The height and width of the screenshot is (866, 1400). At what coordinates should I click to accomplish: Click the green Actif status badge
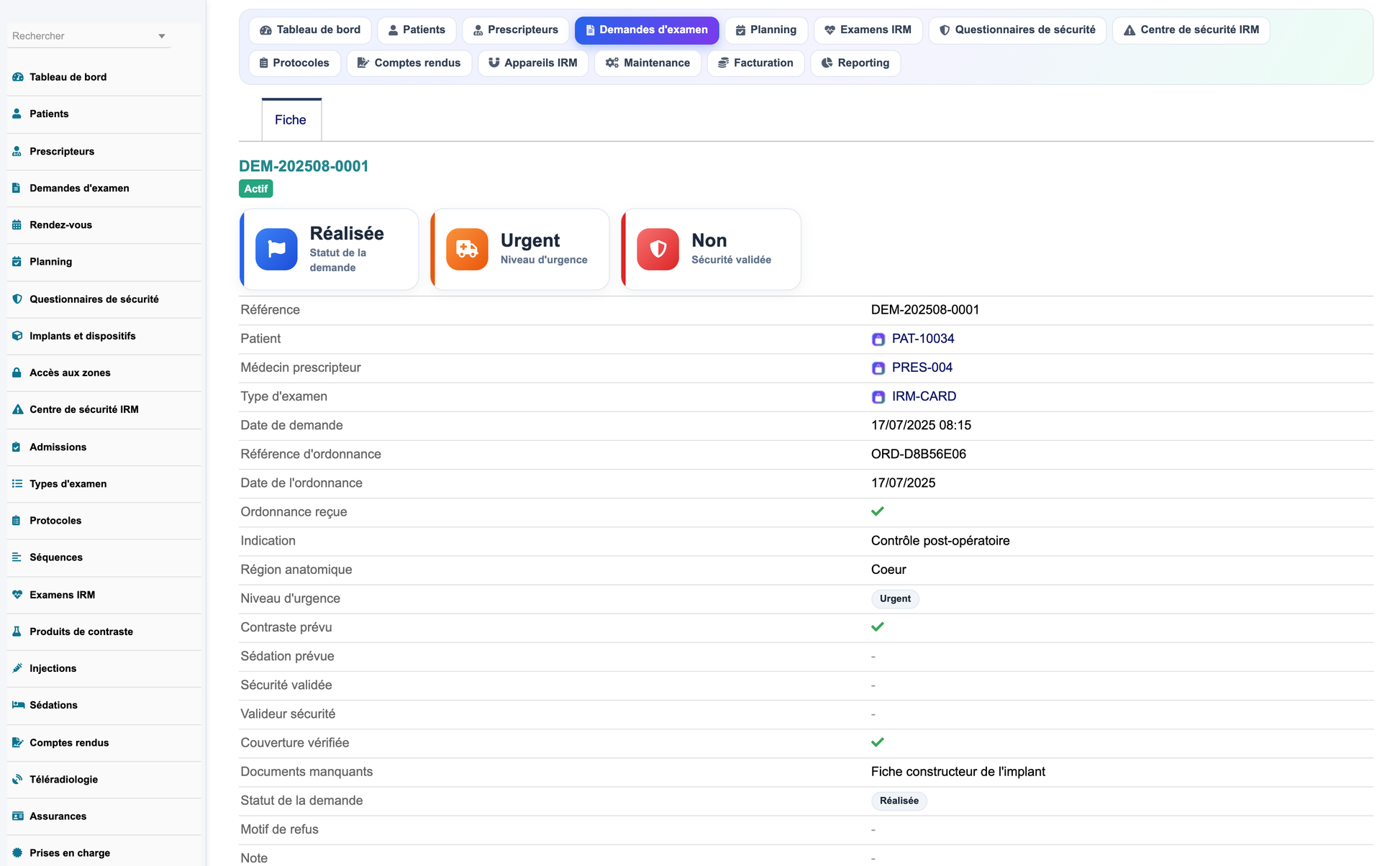255,188
